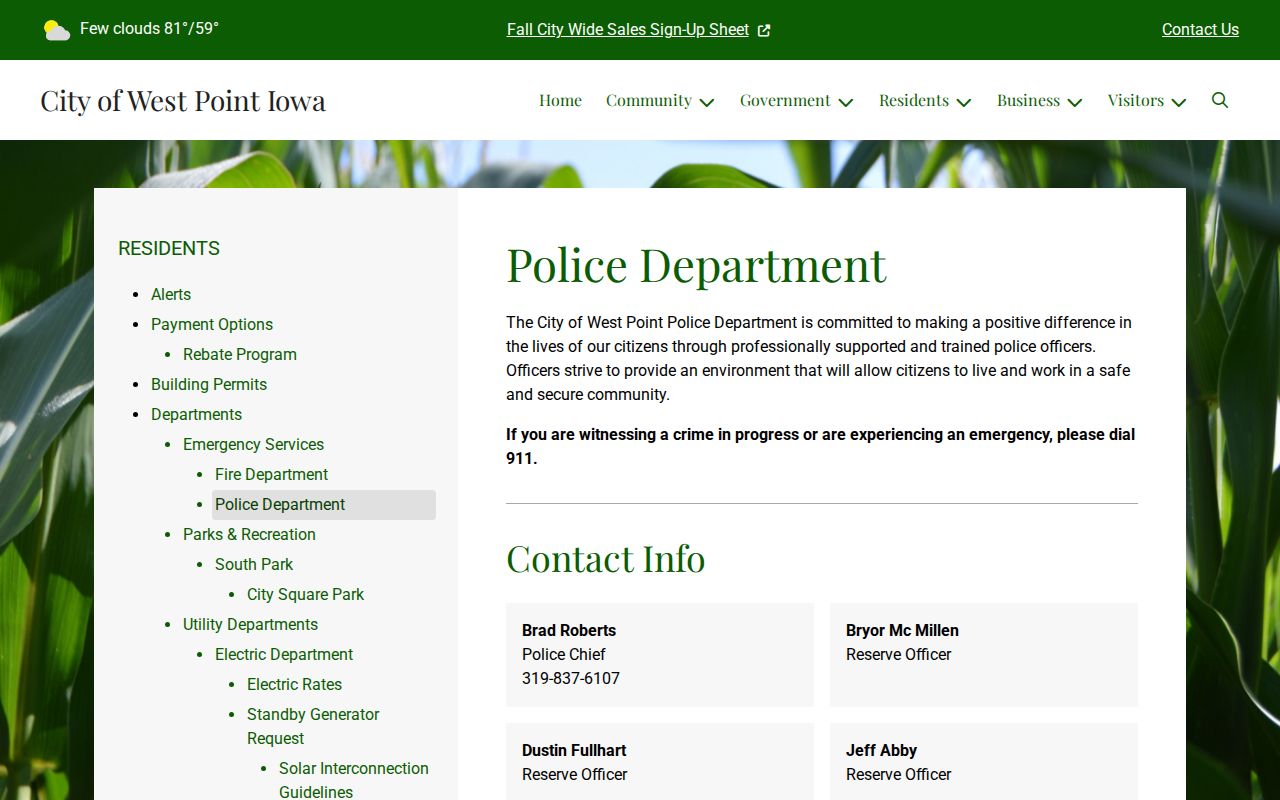Open the Residents menu item
The image size is (1280, 800).
[914, 100]
